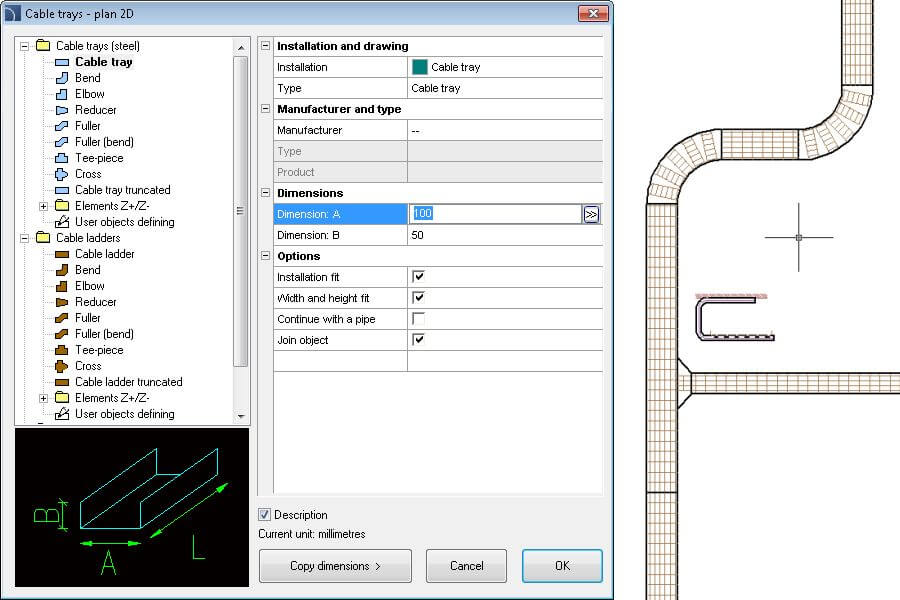Select Cable tray truncated in tree
This screenshot has width=900, height=600.
(122, 190)
